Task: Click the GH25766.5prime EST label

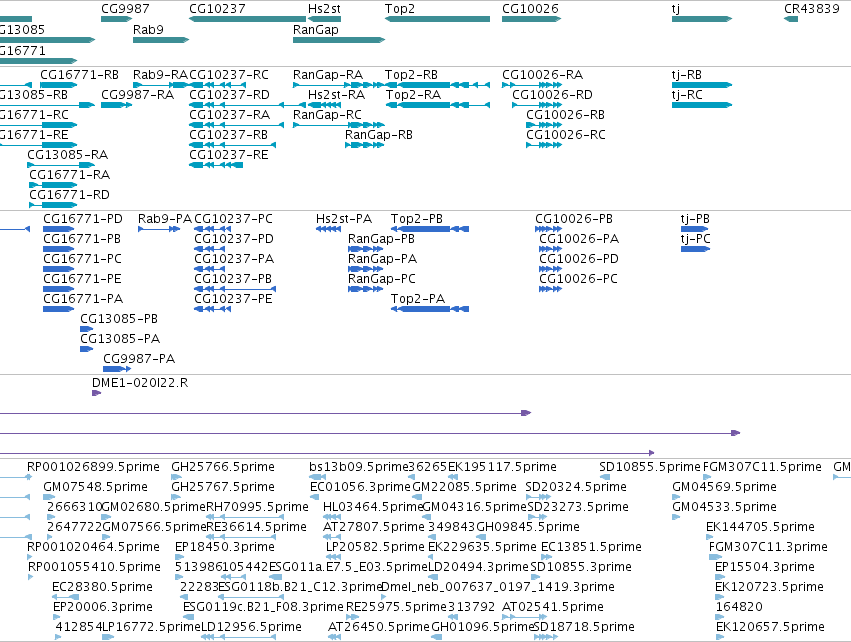Action: [223, 467]
